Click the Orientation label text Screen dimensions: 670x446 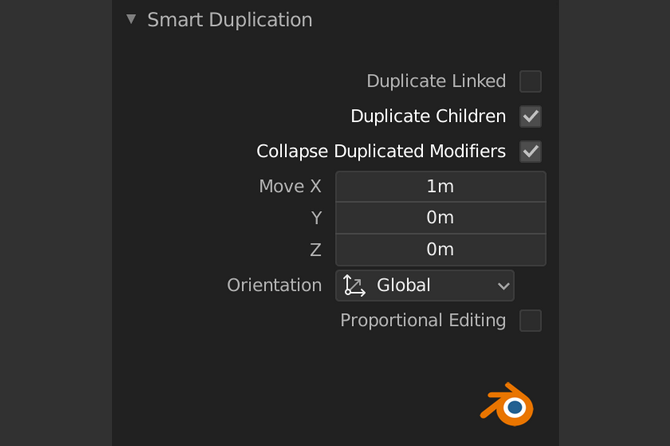(x=274, y=285)
